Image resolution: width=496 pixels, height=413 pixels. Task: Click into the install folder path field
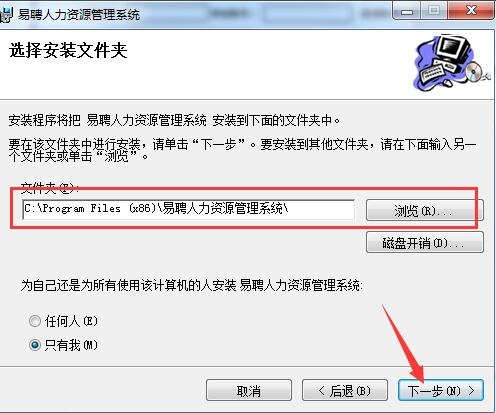coord(188,209)
